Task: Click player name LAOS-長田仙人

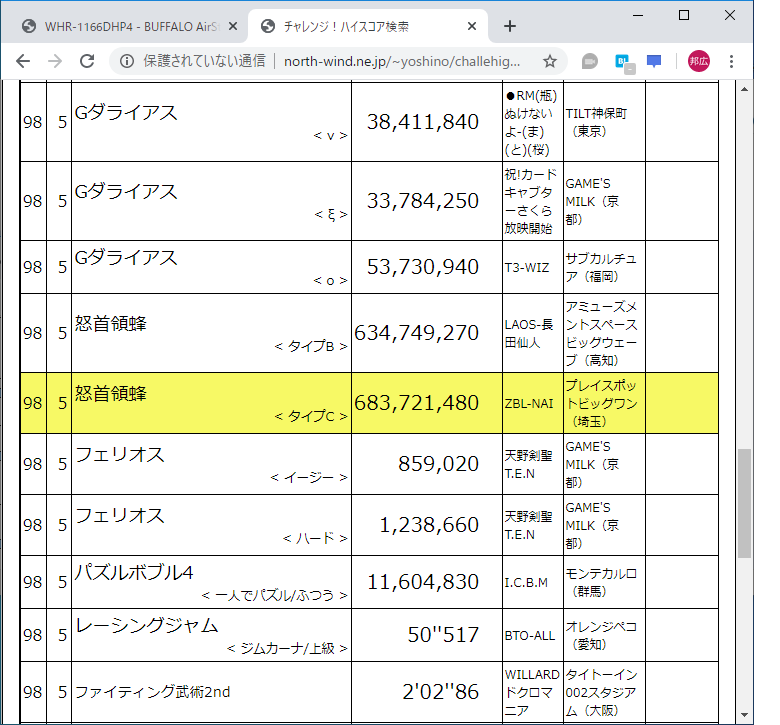Action: click(x=529, y=333)
